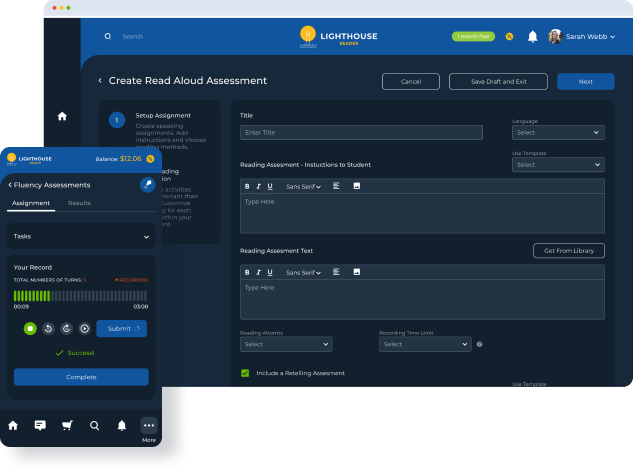Switch to the Results tab
Viewport: 633px width, 472px height.
[x=79, y=203]
